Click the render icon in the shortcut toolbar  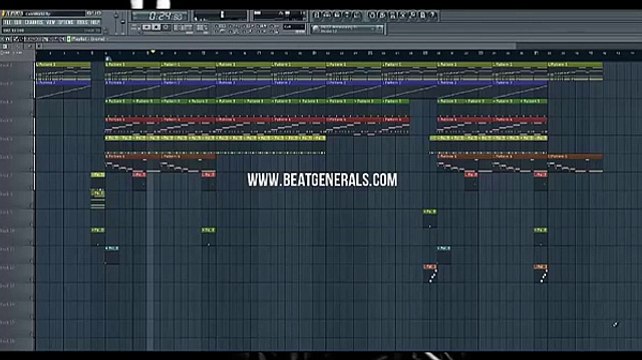(392, 16)
